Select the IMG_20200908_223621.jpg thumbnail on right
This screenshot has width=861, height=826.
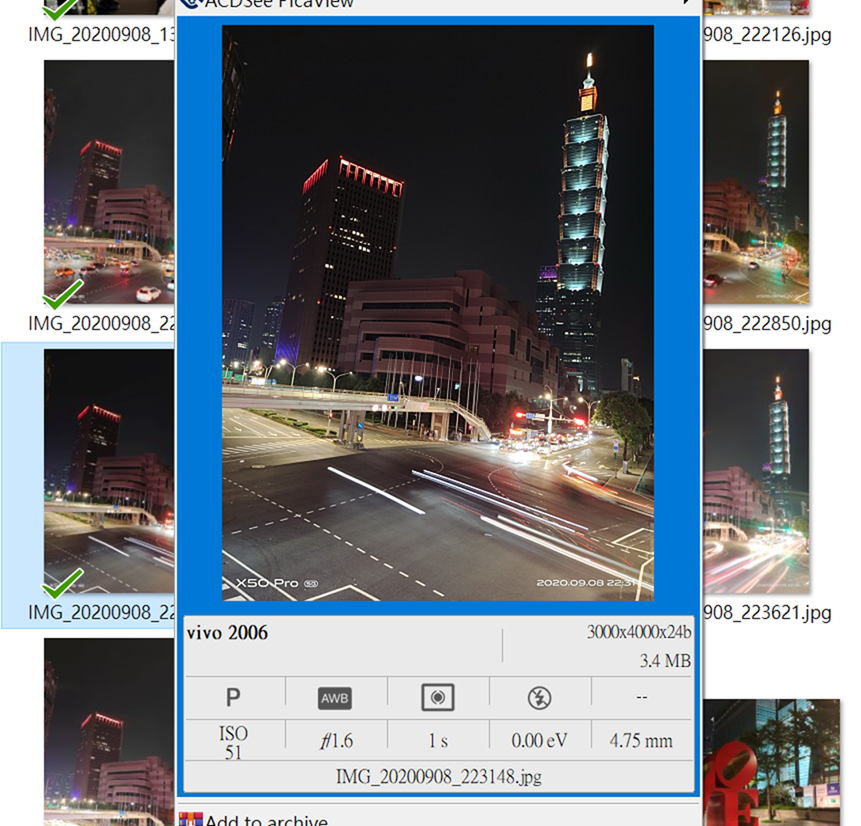tap(757, 470)
